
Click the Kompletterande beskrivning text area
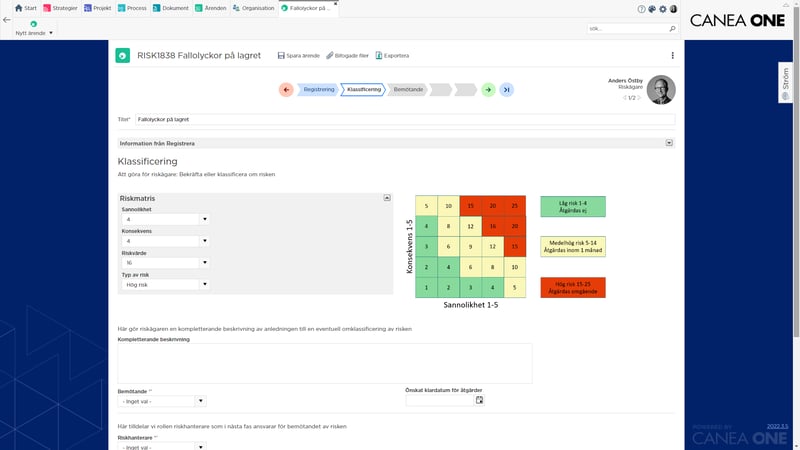tap(324, 363)
